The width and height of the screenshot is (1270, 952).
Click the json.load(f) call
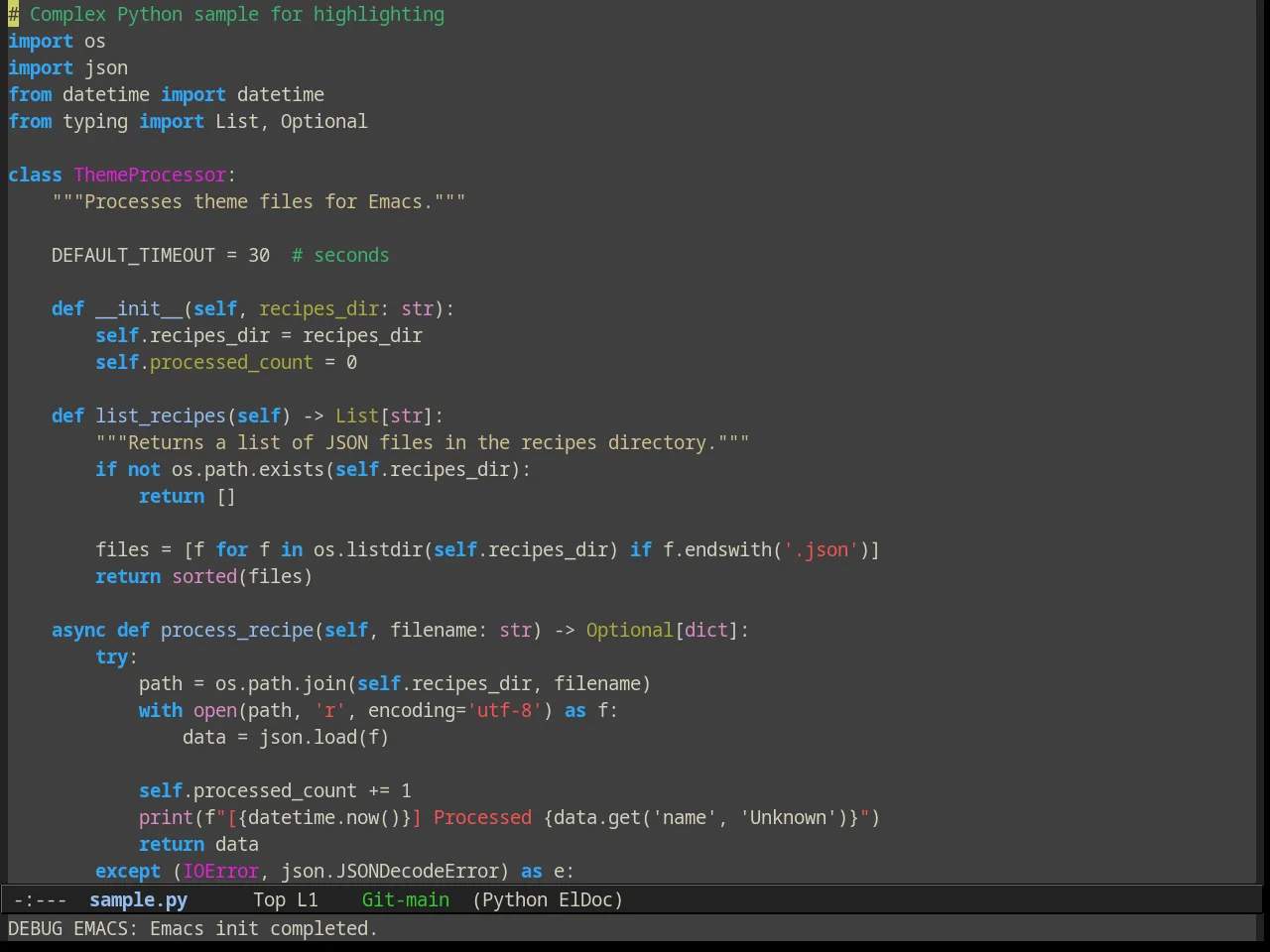click(324, 737)
